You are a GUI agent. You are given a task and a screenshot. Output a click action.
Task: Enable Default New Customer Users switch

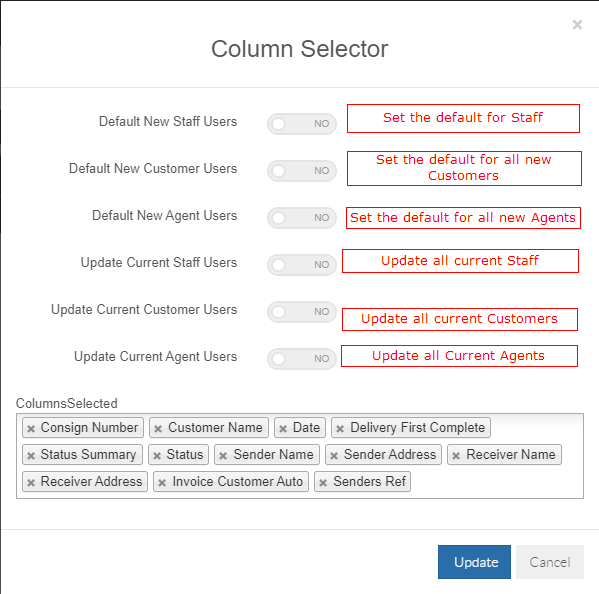pos(302,171)
